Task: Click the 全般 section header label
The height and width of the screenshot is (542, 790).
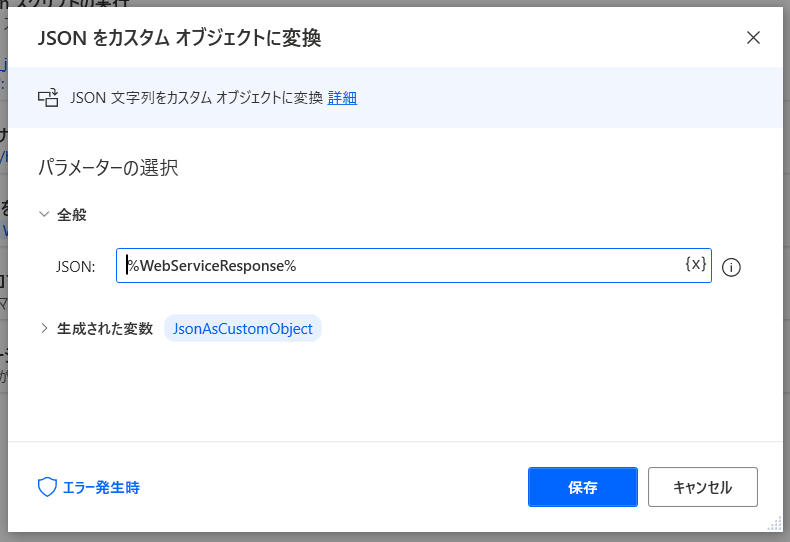Action: tap(72, 215)
